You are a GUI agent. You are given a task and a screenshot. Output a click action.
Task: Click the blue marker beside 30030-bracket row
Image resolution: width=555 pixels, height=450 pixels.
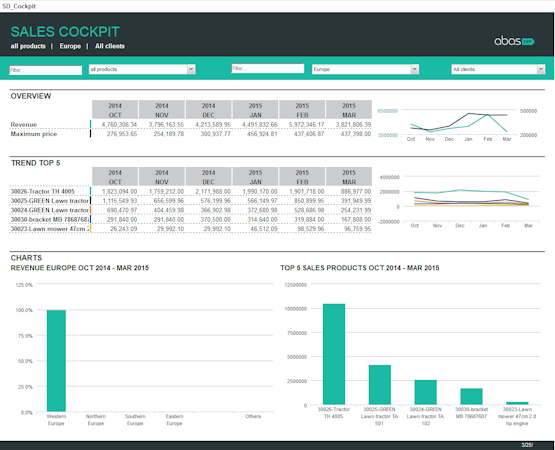pyautogui.click(x=91, y=220)
